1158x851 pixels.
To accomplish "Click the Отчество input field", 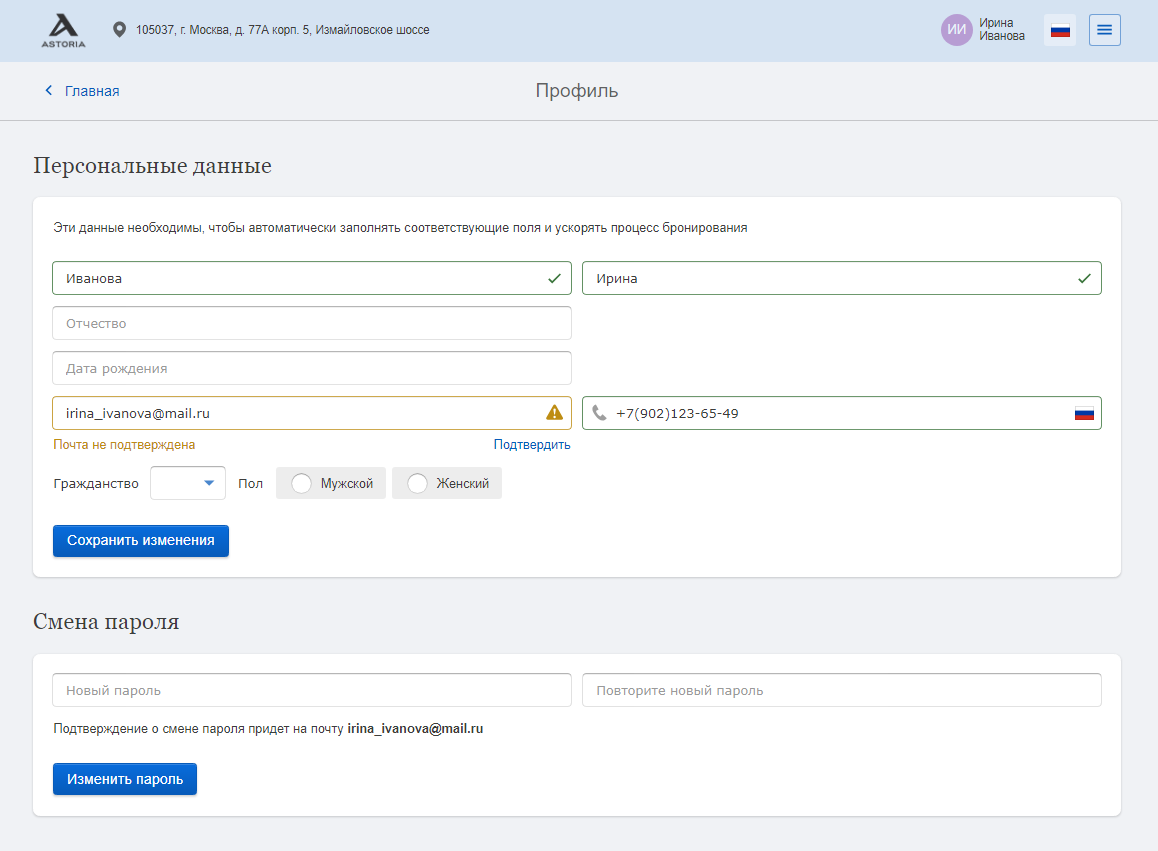I will [x=312, y=324].
